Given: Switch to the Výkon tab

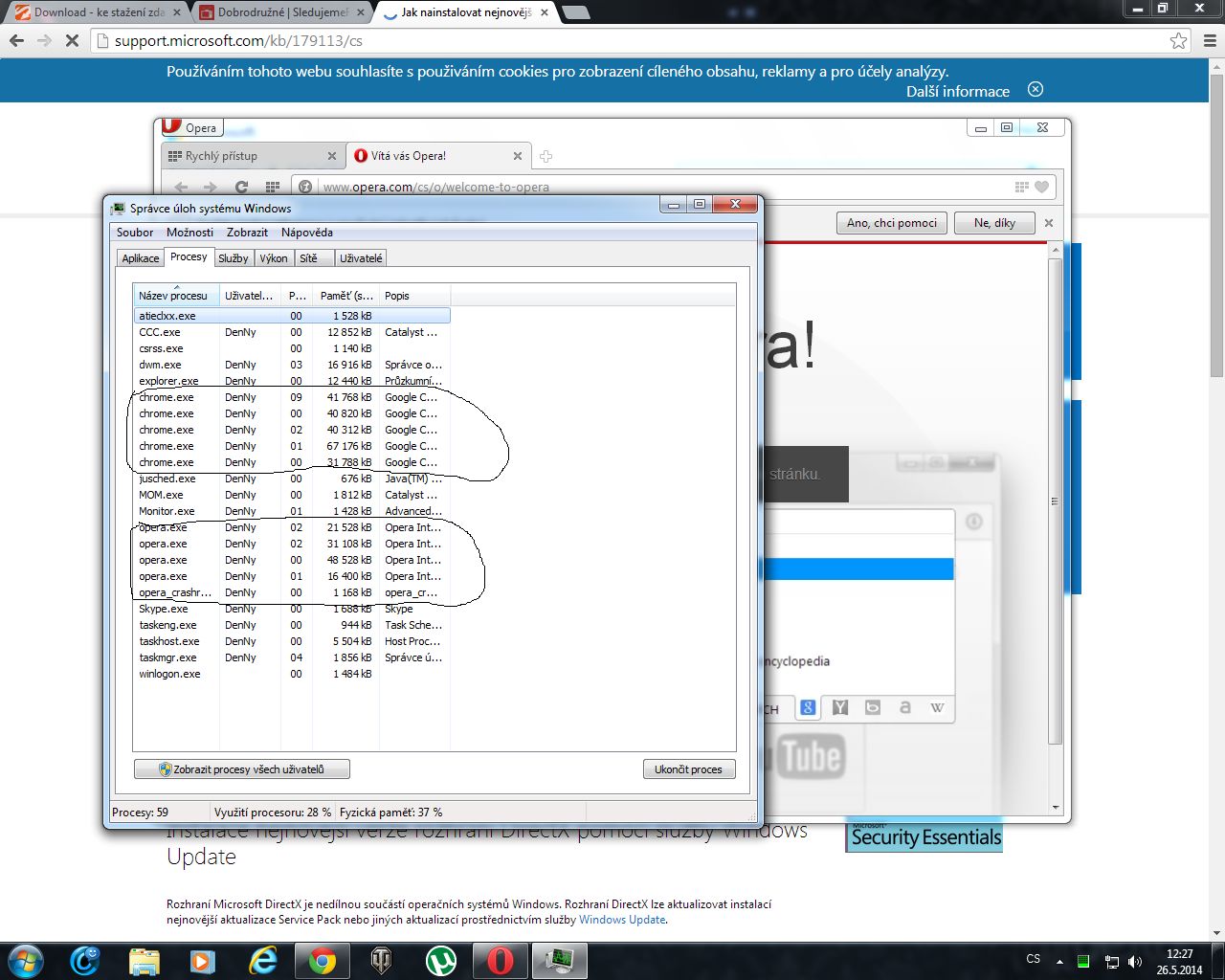Looking at the screenshot, I should tap(274, 258).
